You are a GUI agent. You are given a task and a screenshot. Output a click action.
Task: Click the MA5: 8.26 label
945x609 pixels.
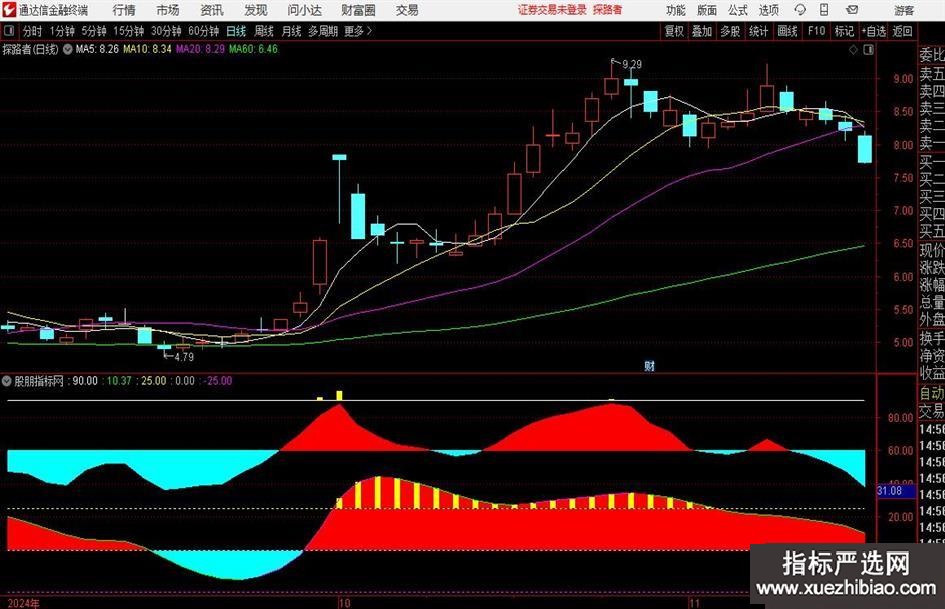coord(97,49)
